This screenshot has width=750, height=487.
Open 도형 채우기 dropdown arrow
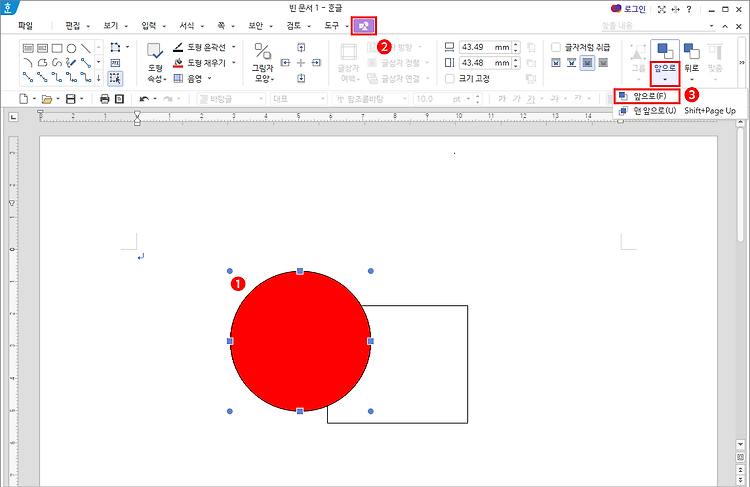point(234,63)
